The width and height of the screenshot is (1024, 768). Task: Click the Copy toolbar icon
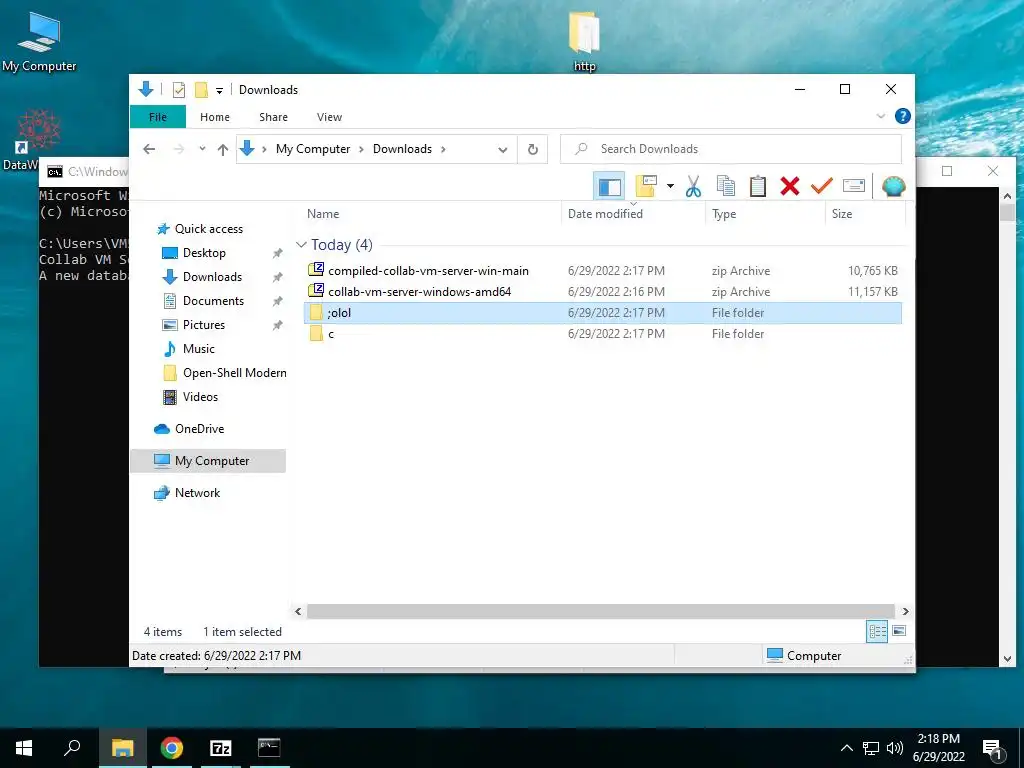[x=726, y=187]
